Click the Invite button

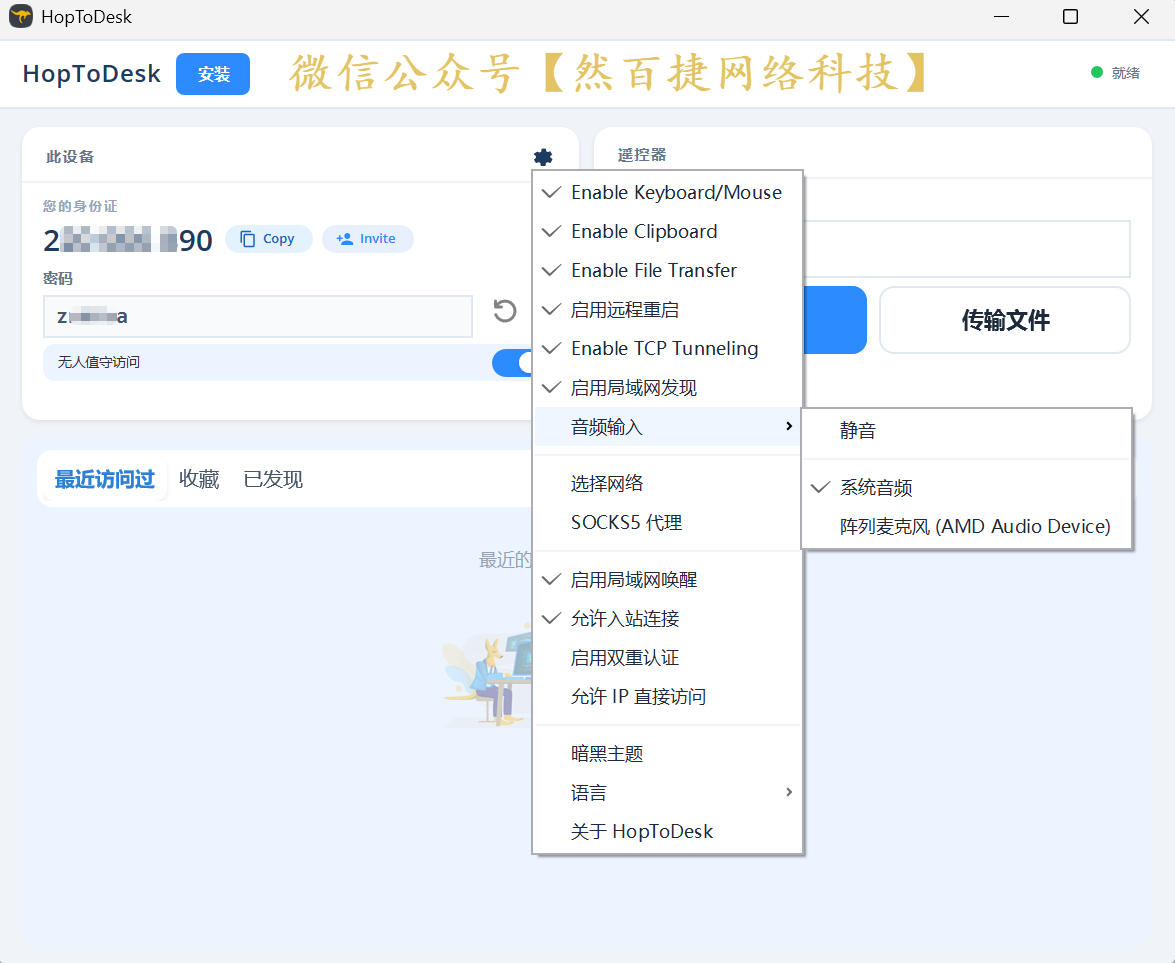[367, 239]
